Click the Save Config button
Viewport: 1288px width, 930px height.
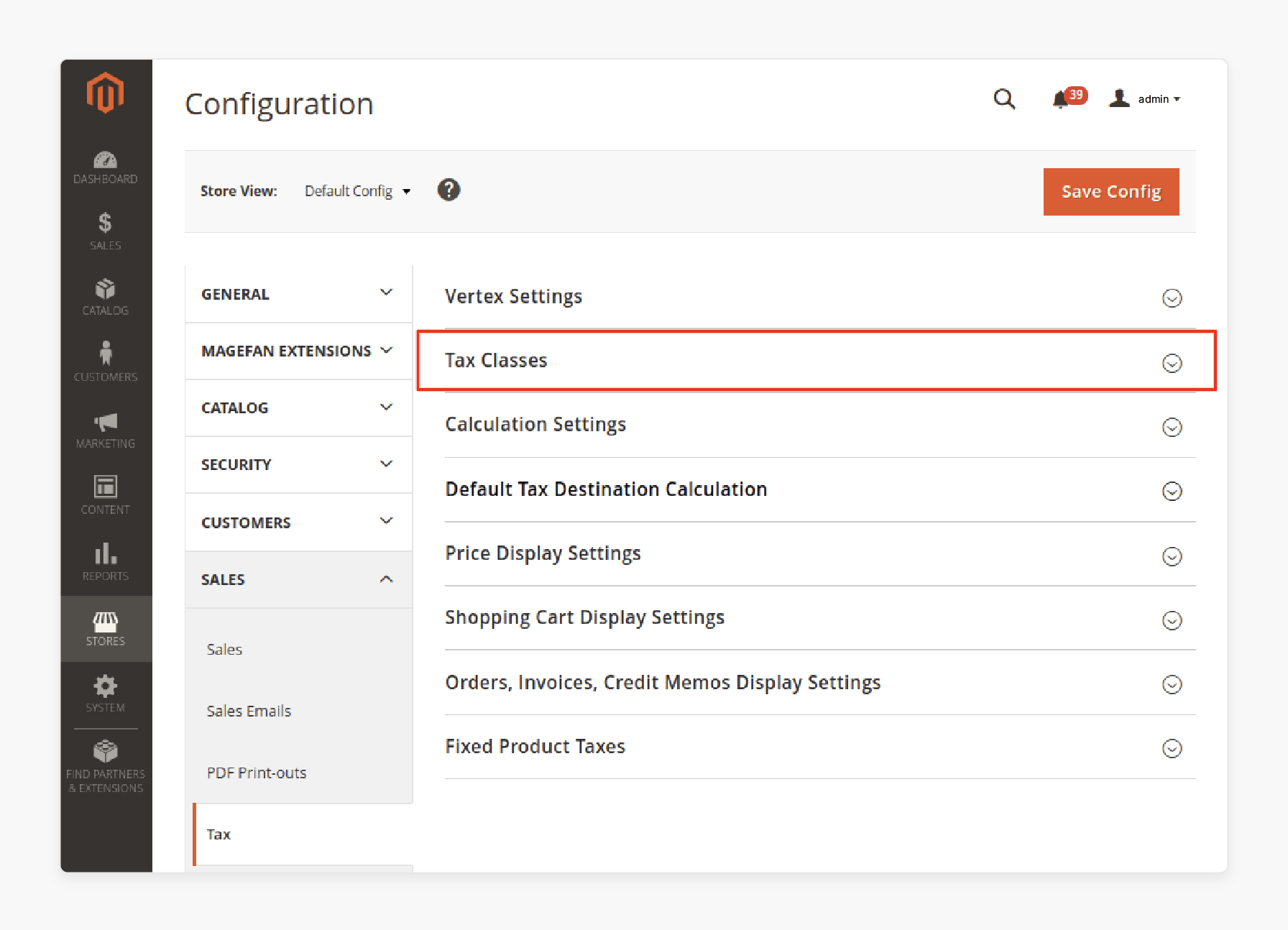(x=1111, y=192)
